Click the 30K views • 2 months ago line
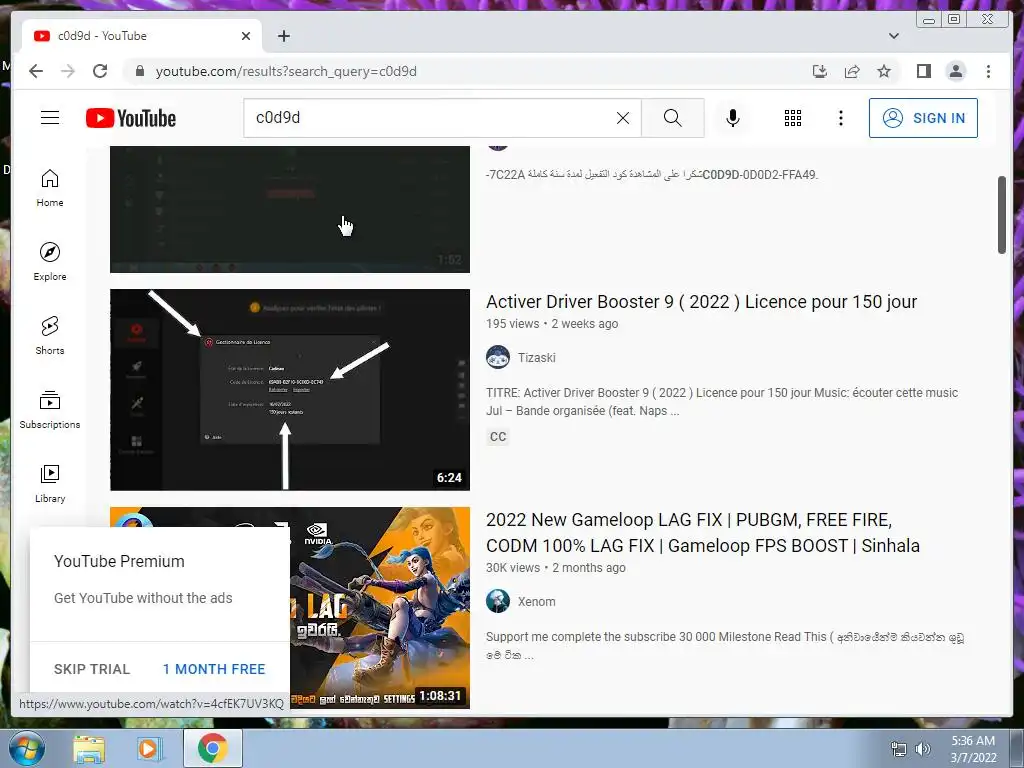 coord(556,568)
